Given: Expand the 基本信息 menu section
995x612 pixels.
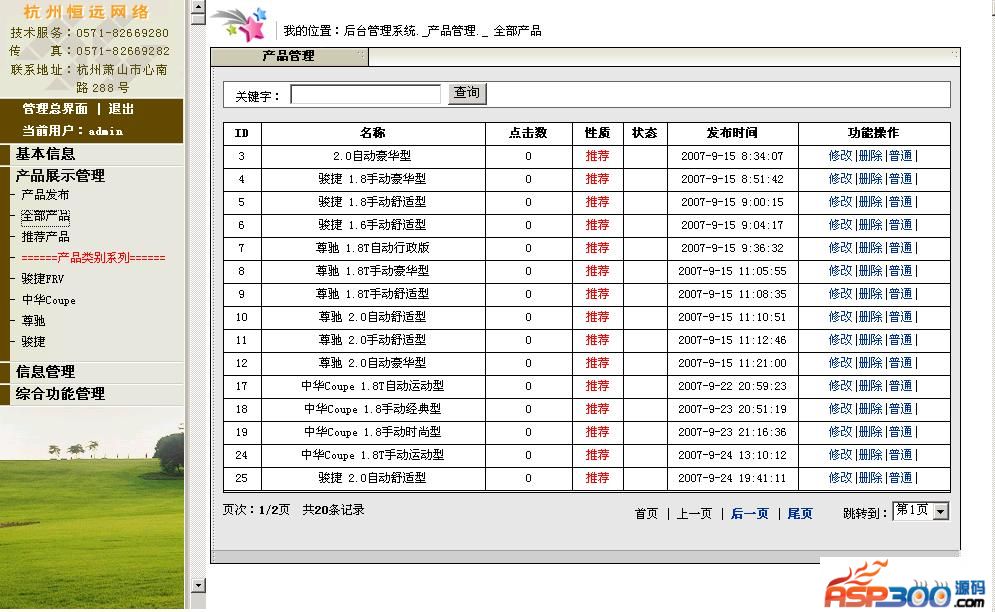Looking at the screenshot, I should [45, 154].
